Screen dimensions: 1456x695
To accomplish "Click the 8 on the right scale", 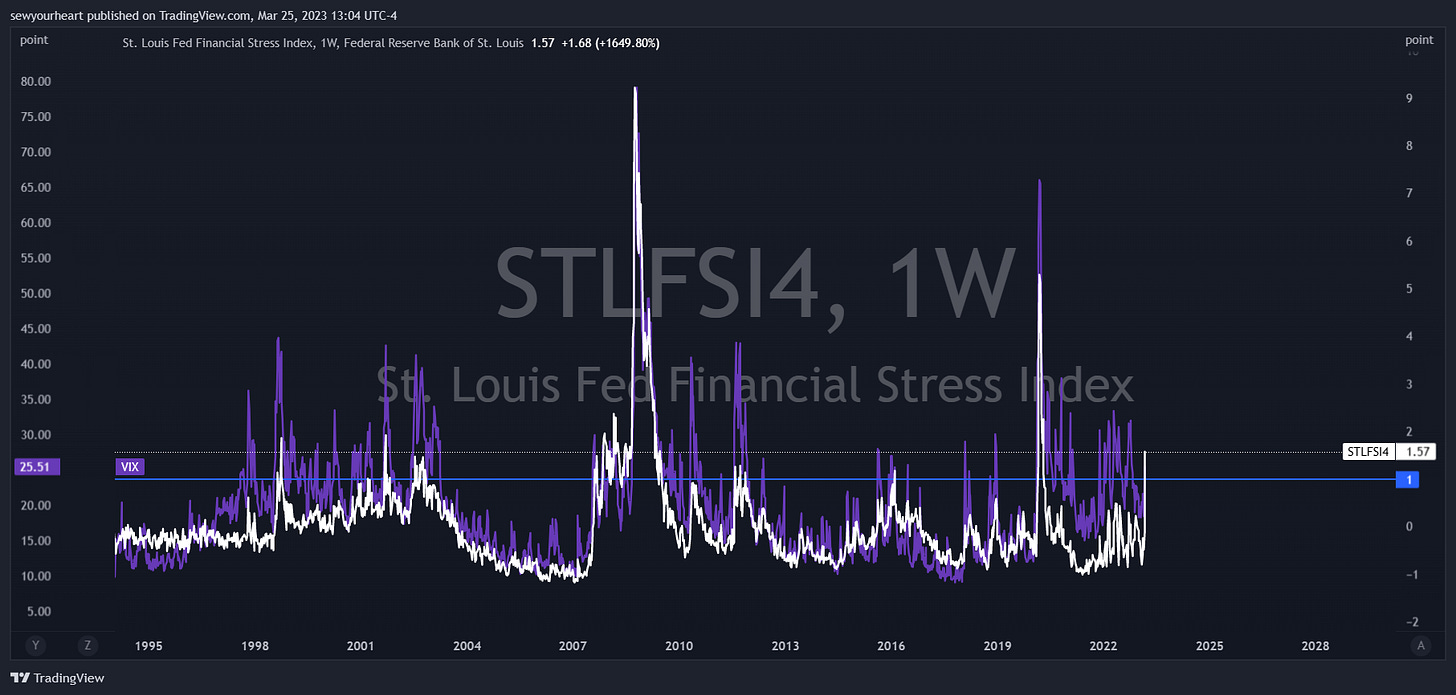I will point(1408,146).
